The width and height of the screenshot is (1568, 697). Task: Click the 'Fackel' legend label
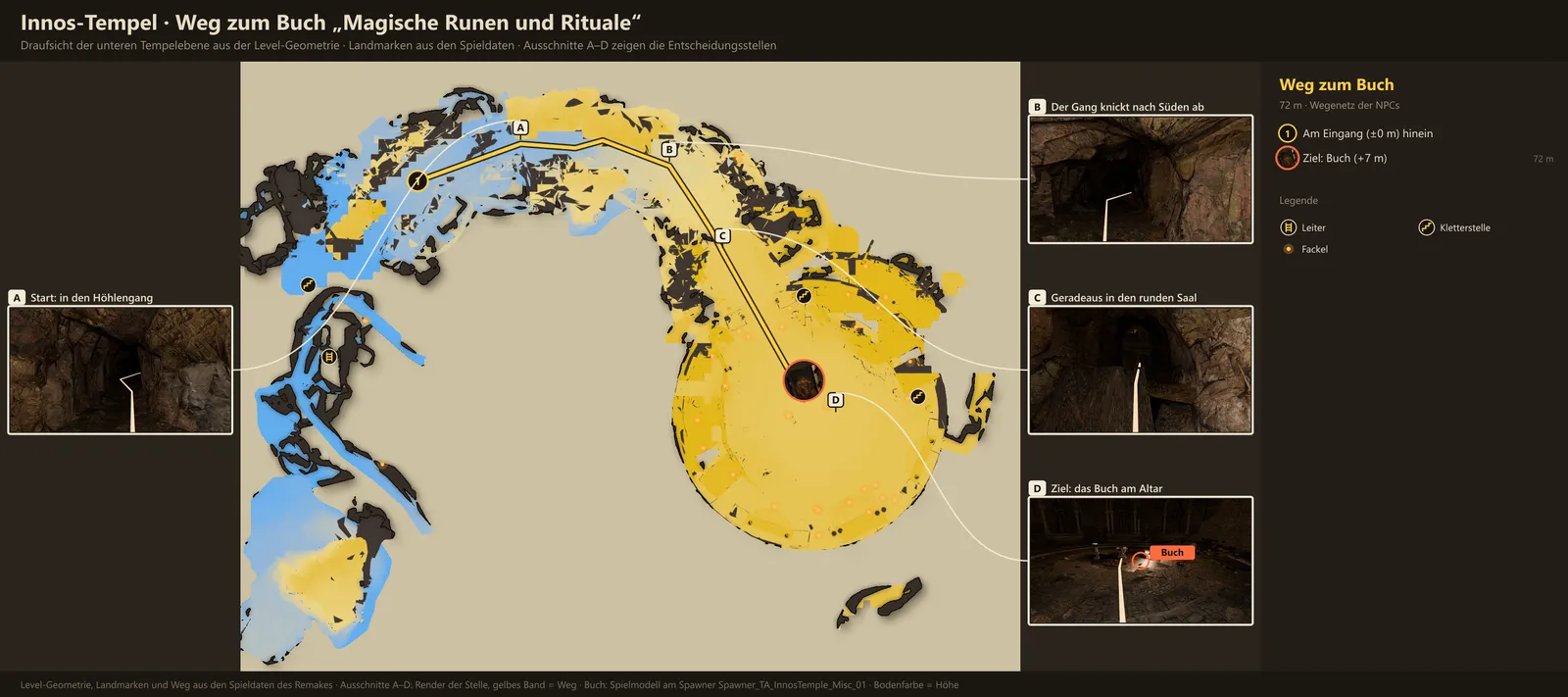click(1315, 249)
